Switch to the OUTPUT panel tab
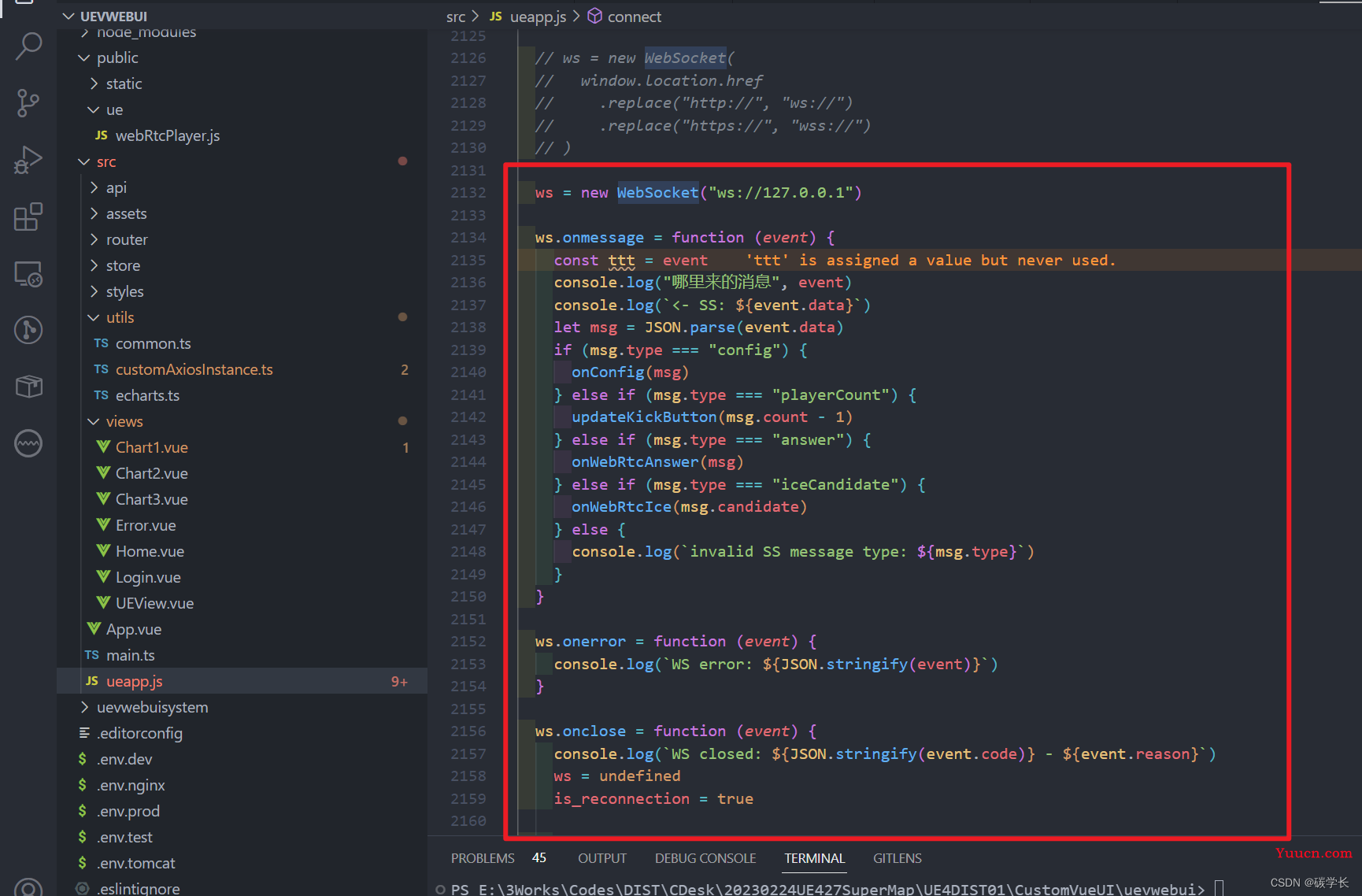This screenshot has height=896, width=1362. point(602,858)
